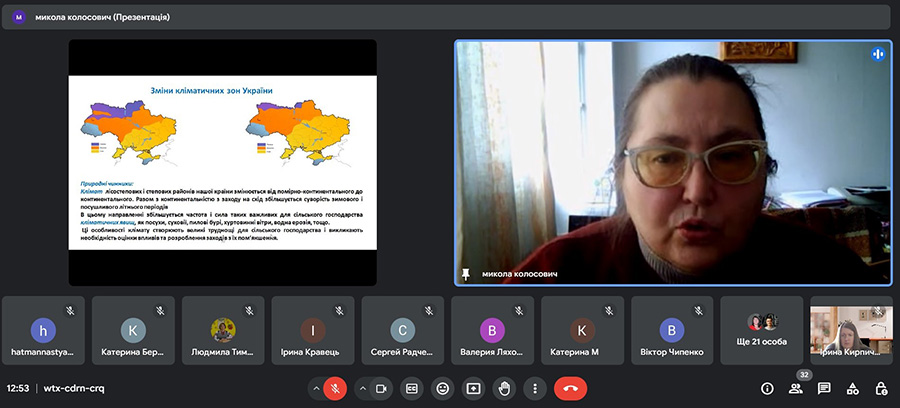The image size is (900, 408).
Task: Open the Ще 21 особа tile
Action: click(x=762, y=331)
